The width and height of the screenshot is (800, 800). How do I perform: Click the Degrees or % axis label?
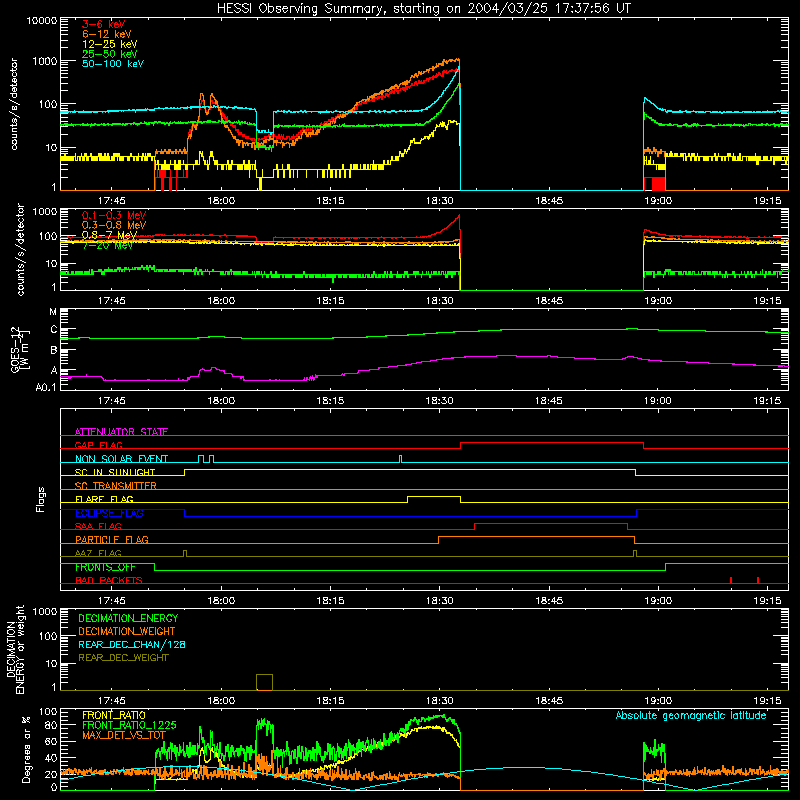pos(26,749)
